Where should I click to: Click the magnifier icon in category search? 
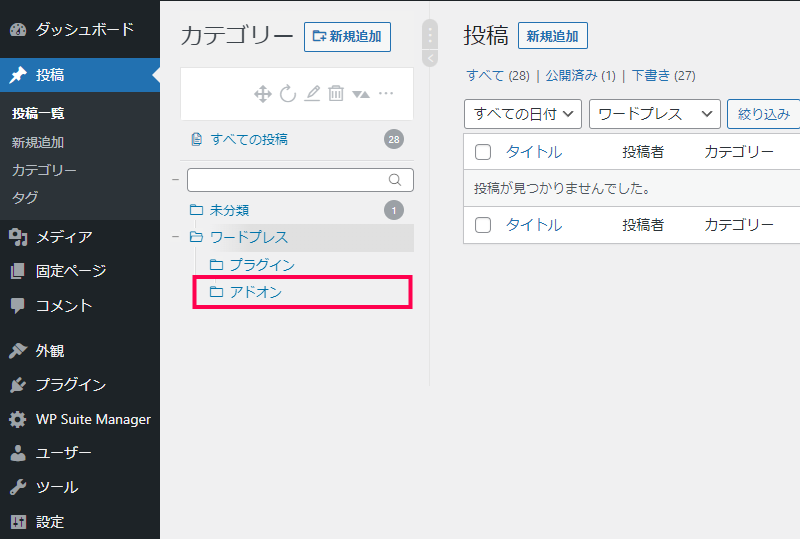(x=395, y=180)
